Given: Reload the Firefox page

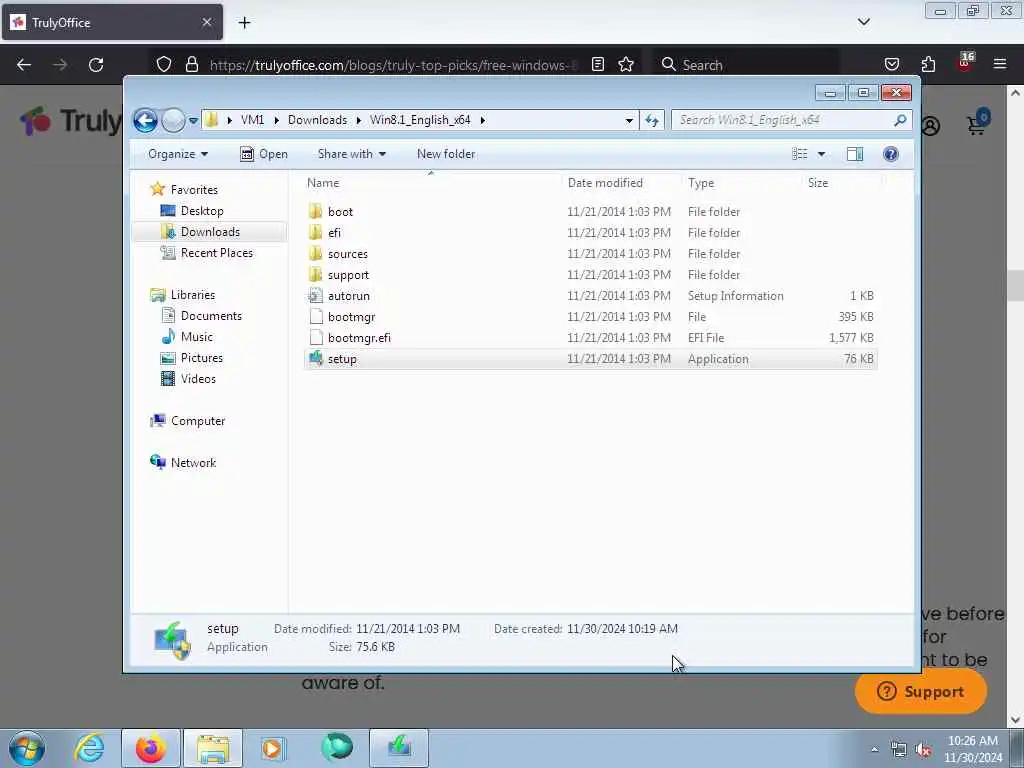Looking at the screenshot, I should click(96, 65).
